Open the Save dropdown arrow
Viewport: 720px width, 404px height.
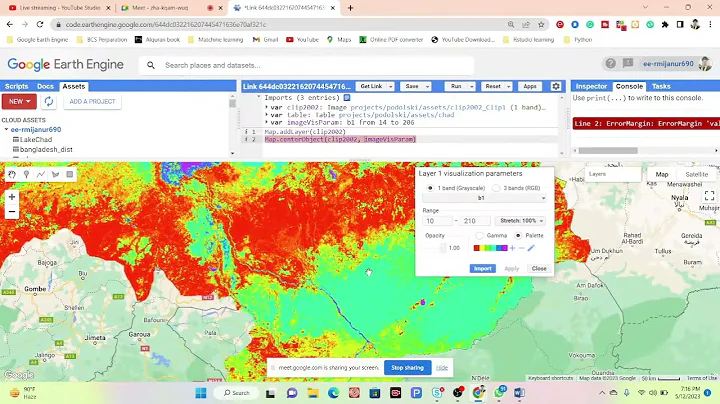tap(427, 86)
